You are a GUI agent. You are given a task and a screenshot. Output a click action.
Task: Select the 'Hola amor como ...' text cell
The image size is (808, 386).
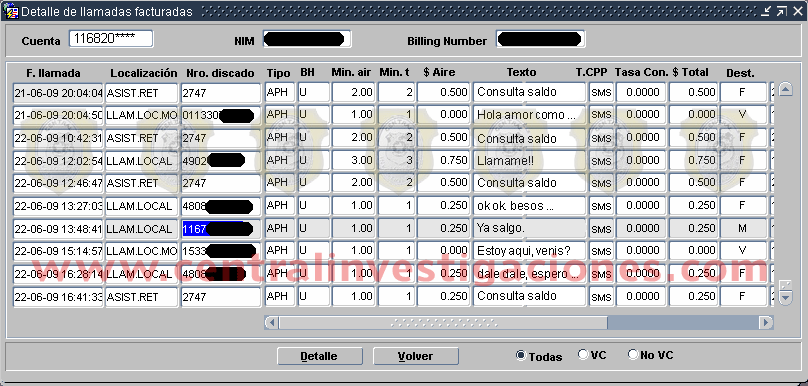530,115
